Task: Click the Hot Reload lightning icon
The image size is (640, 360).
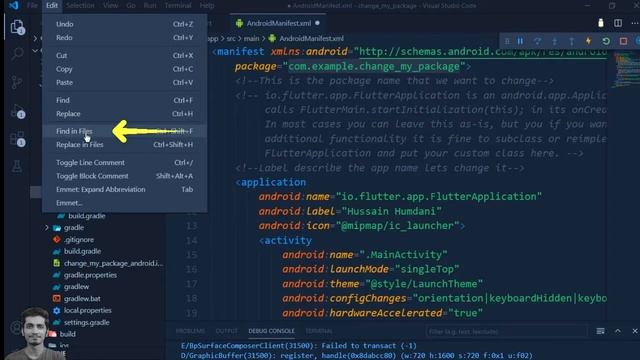Action: pos(589,41)
